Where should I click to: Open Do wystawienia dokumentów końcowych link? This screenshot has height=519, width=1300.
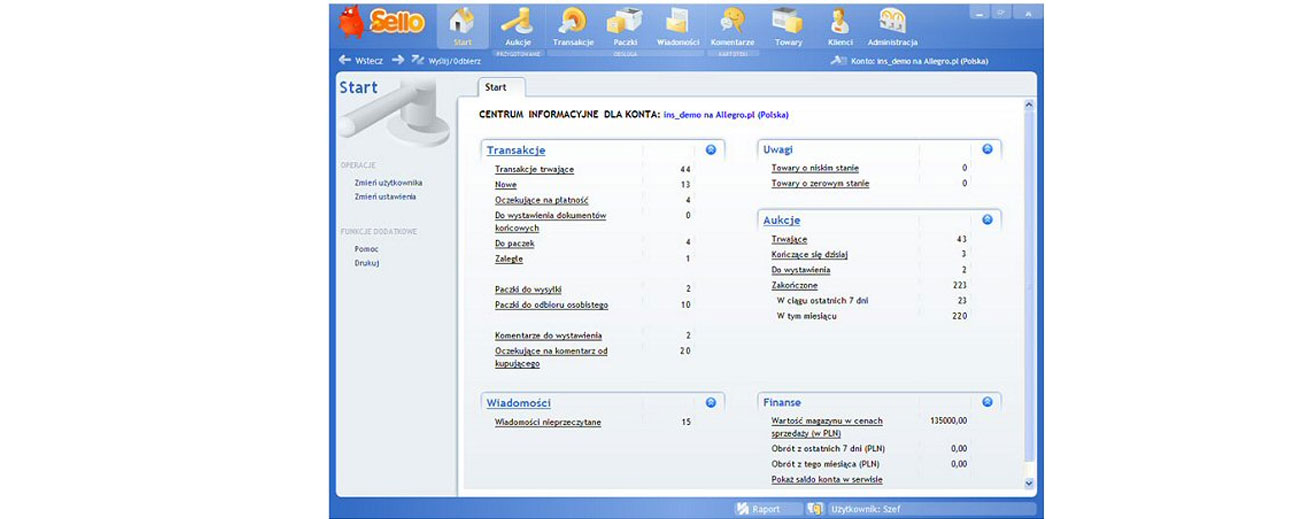click(551, 222)
